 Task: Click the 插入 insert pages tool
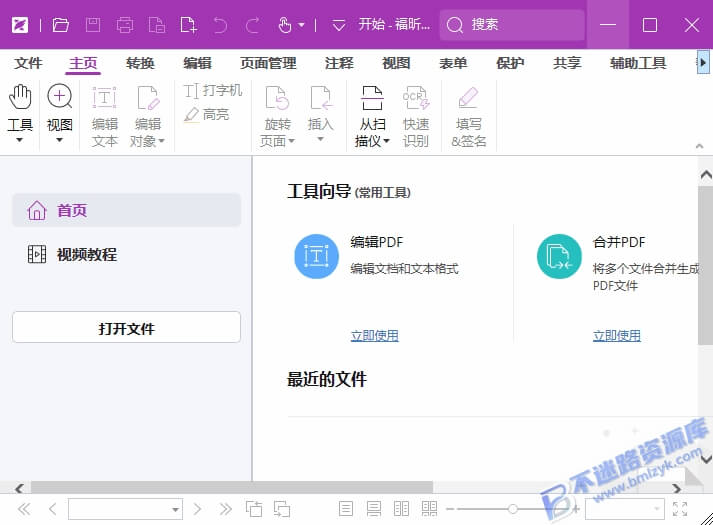pyautogui.click(x=321, y=114)
